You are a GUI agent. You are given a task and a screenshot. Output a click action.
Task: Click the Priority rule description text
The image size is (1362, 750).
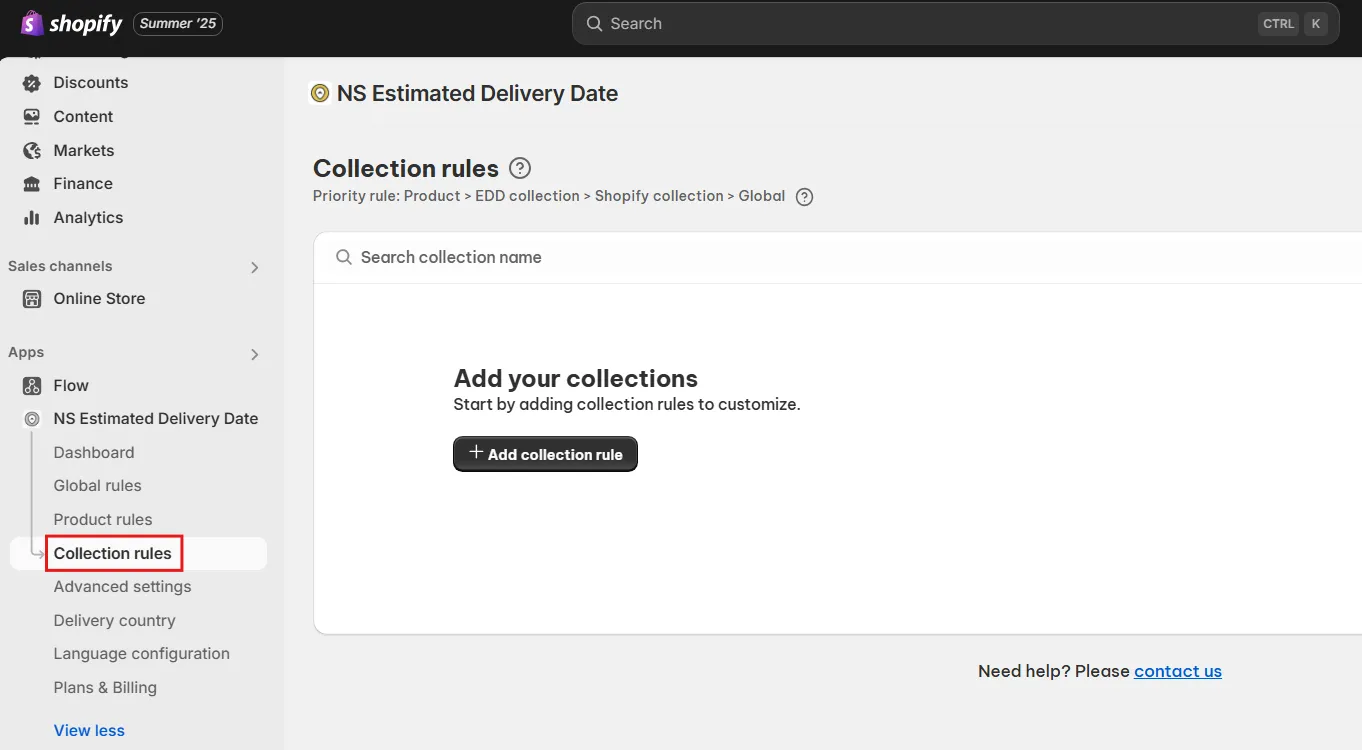click(x=549, y=196)
